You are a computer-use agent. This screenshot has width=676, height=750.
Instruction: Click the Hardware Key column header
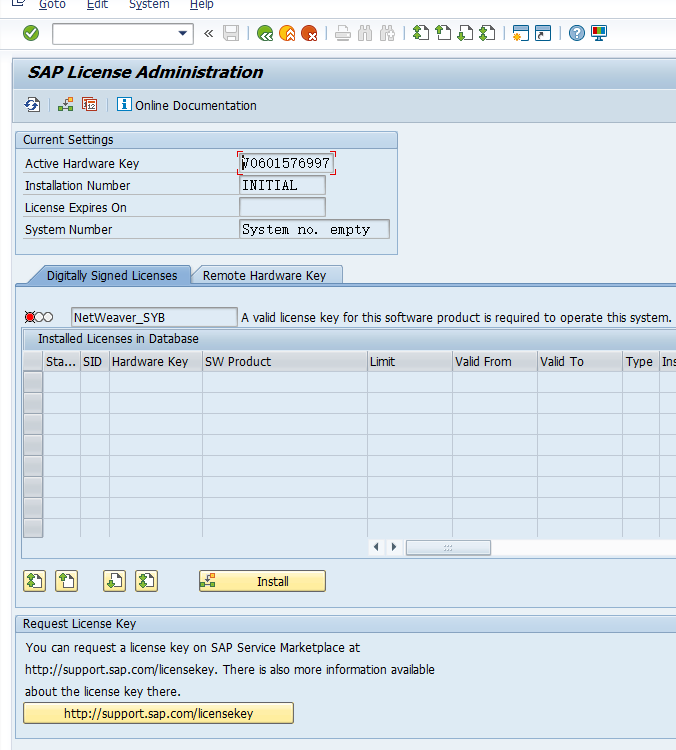click(x=156, y=362)
